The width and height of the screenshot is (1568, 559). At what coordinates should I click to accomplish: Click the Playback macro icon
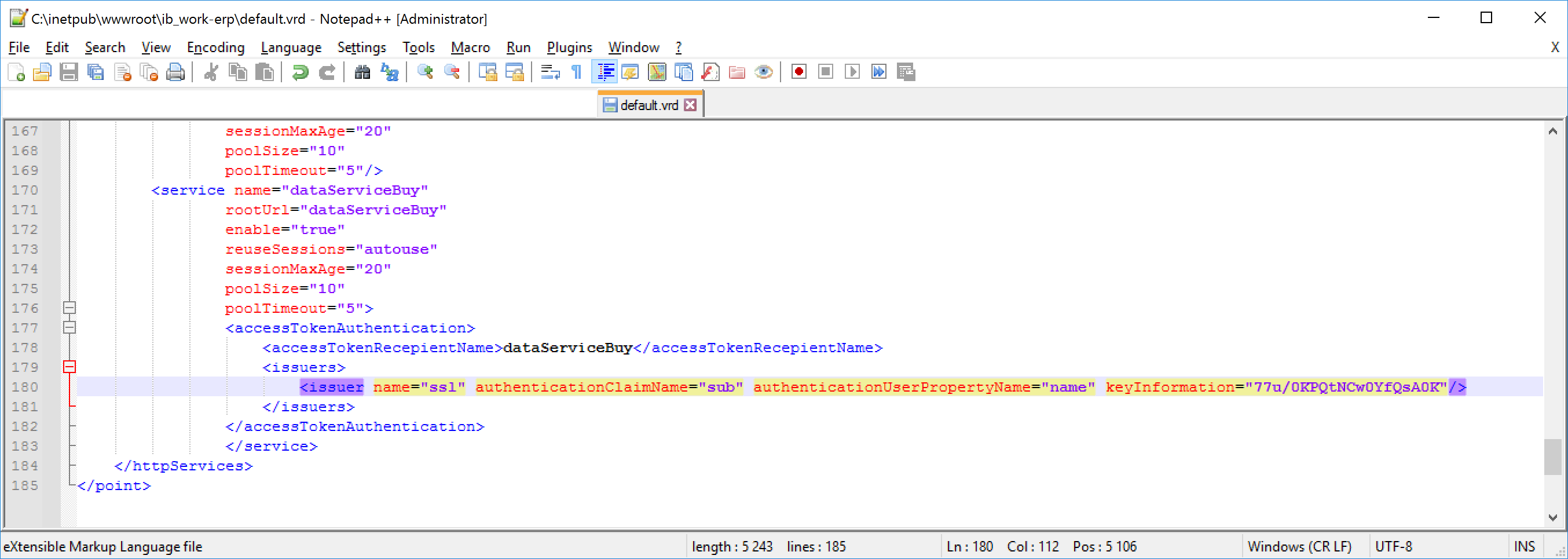[x=852, y=72]
